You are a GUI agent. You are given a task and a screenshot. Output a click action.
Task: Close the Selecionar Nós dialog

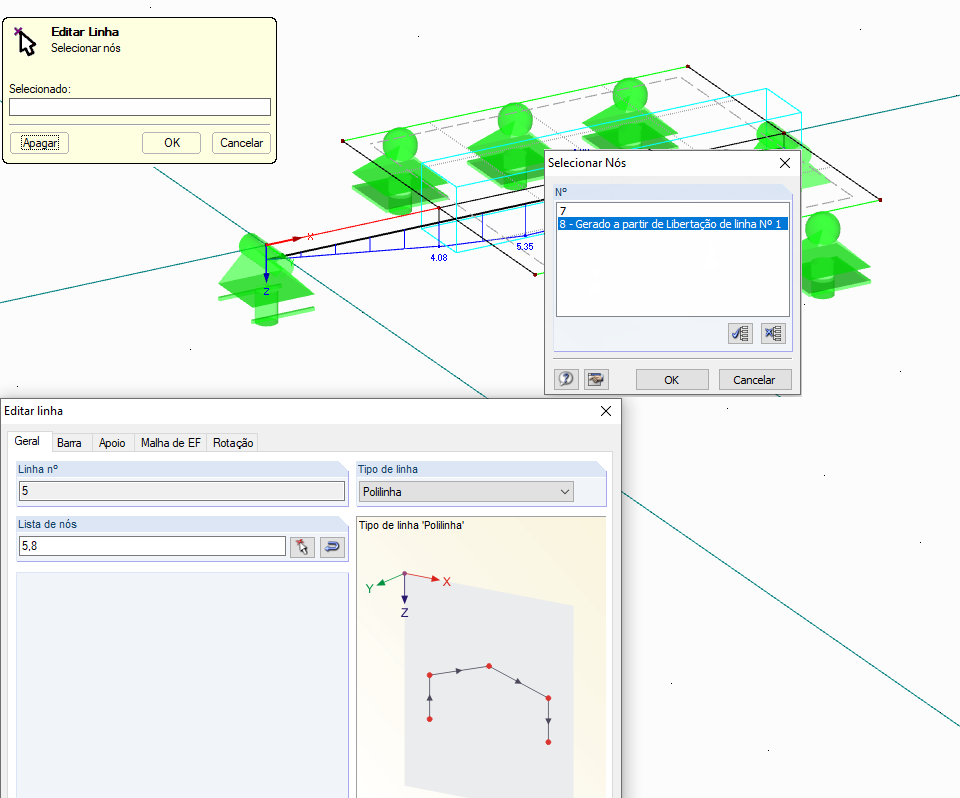pyautogui.click(x=785, y=163)
